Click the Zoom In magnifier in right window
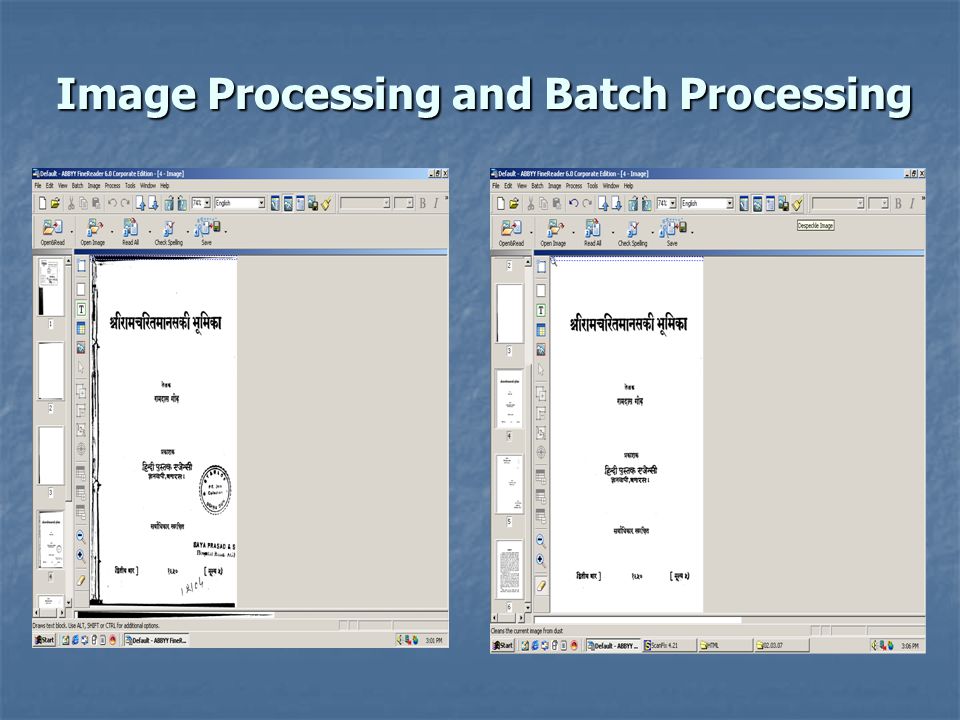The height and width of the screenshot is (720, 960). (541, 560)
